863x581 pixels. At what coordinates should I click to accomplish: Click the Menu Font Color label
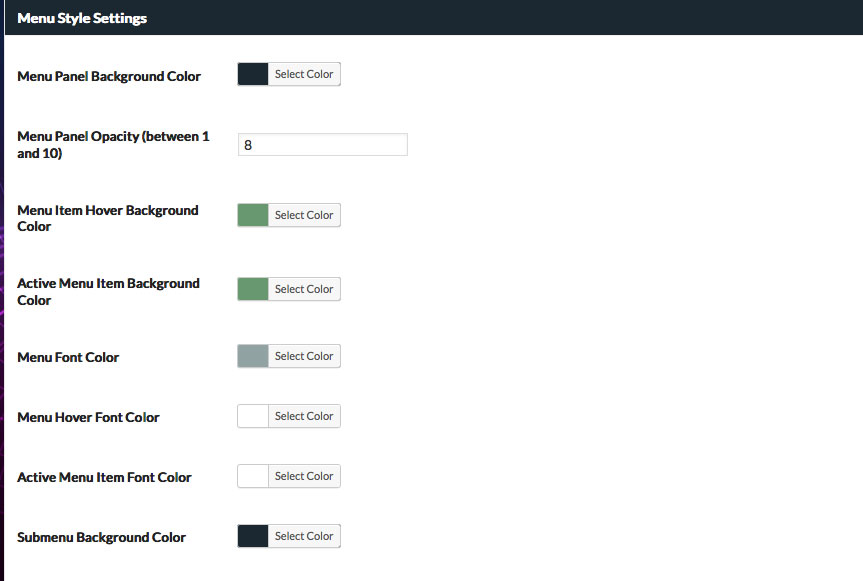(x=68, y=357)
